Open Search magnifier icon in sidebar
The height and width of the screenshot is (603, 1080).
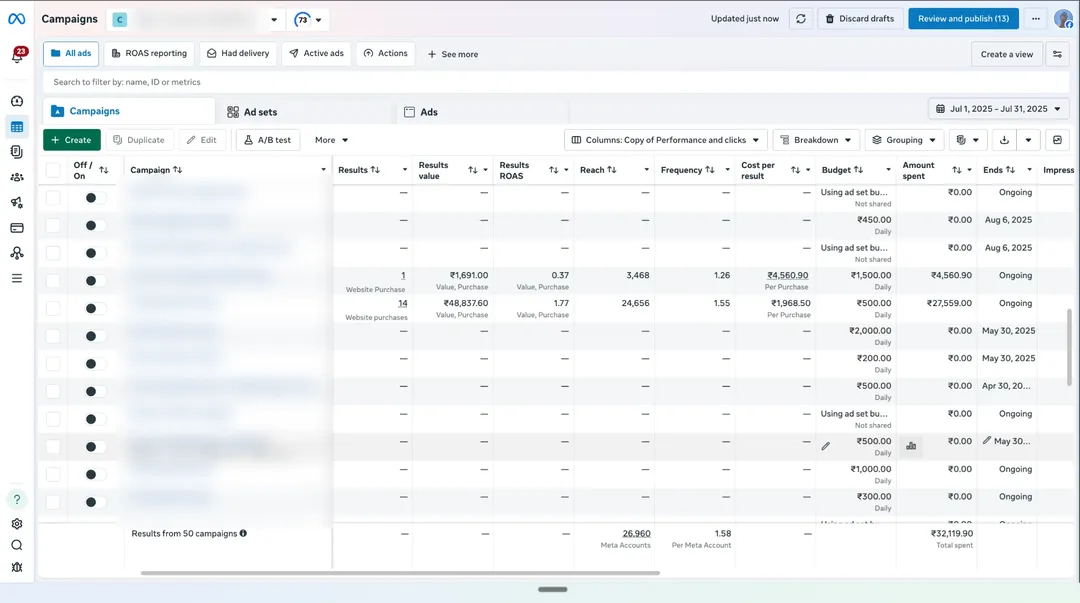click(17, 545)
